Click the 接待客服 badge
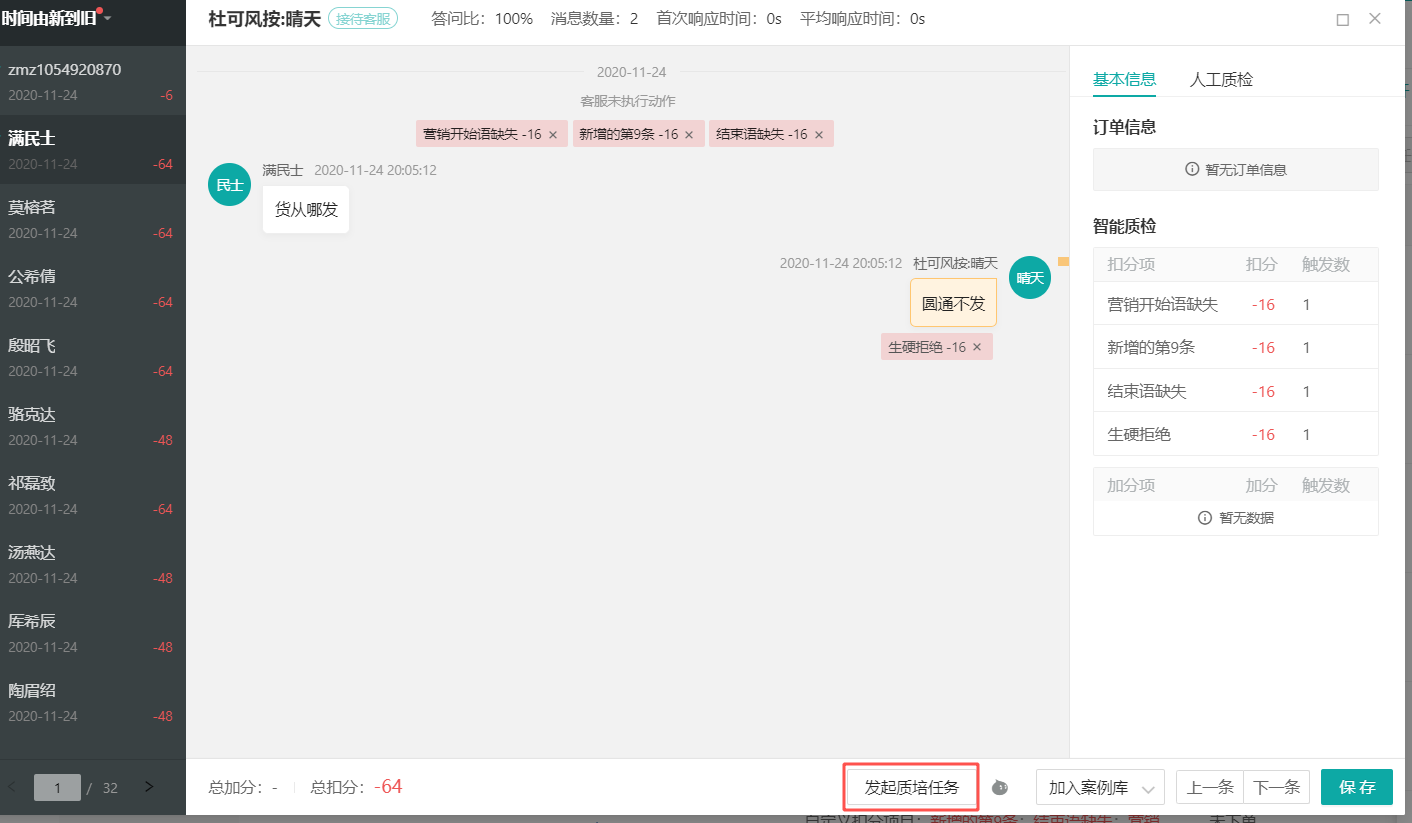 [363, 19]
